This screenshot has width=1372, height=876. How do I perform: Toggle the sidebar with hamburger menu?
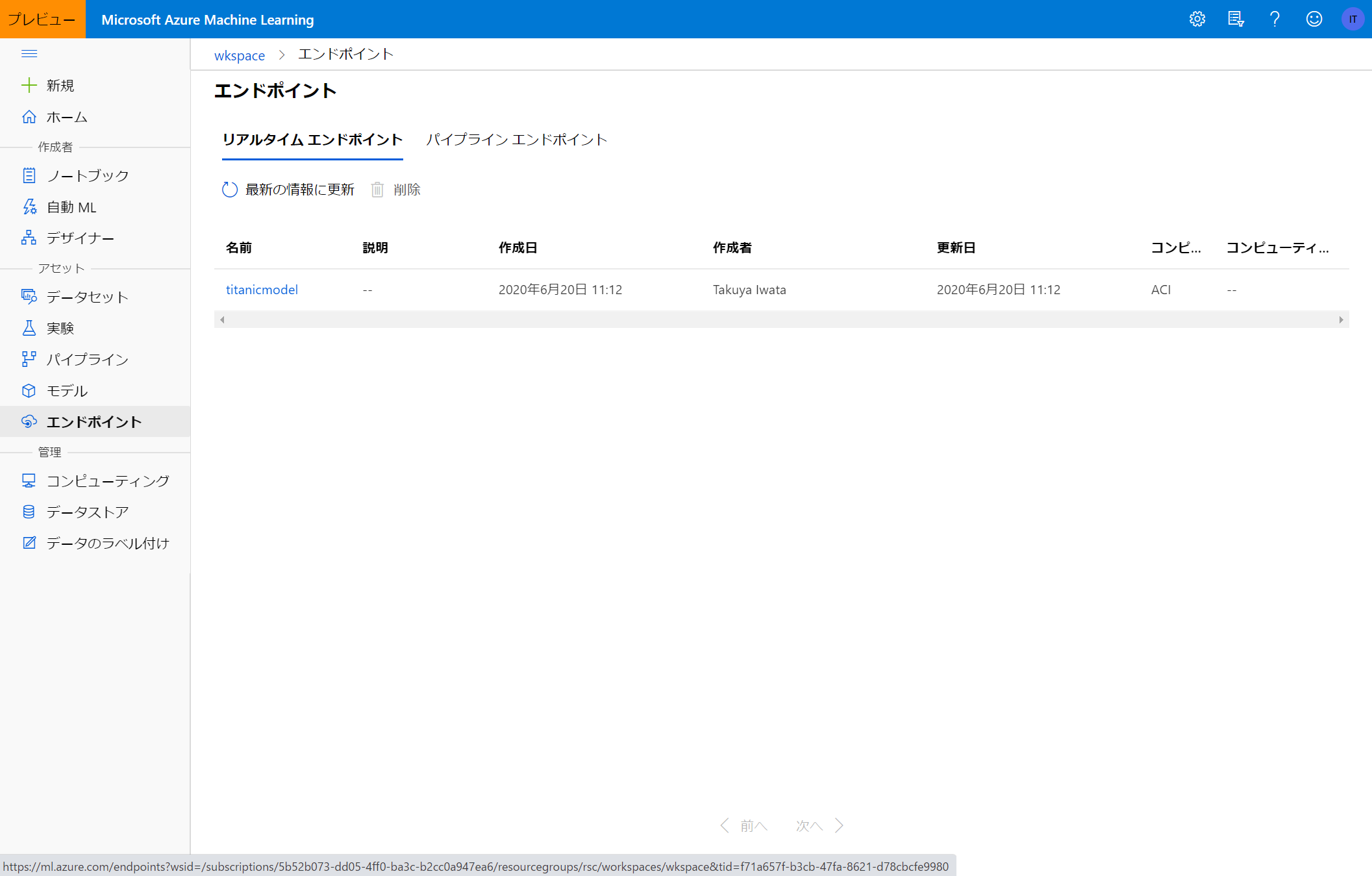point(29,53)
